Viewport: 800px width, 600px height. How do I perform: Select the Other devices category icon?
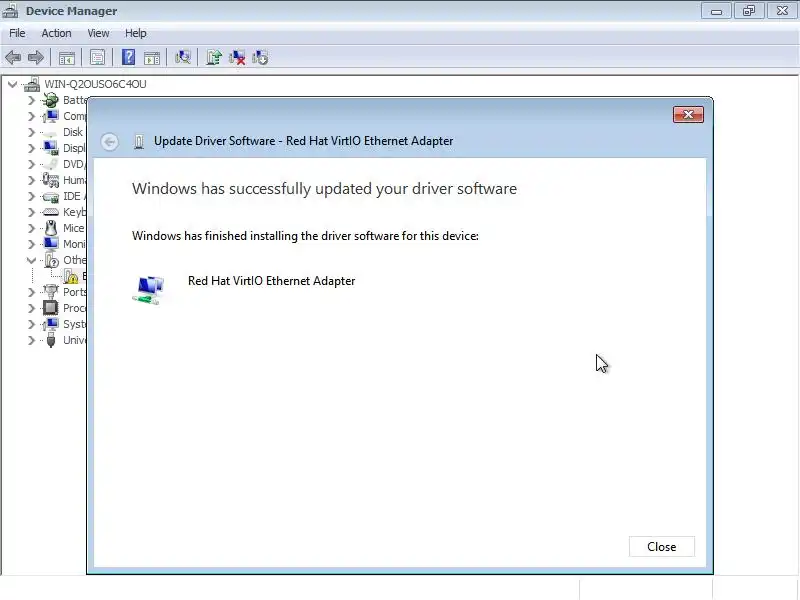[52, 260]
